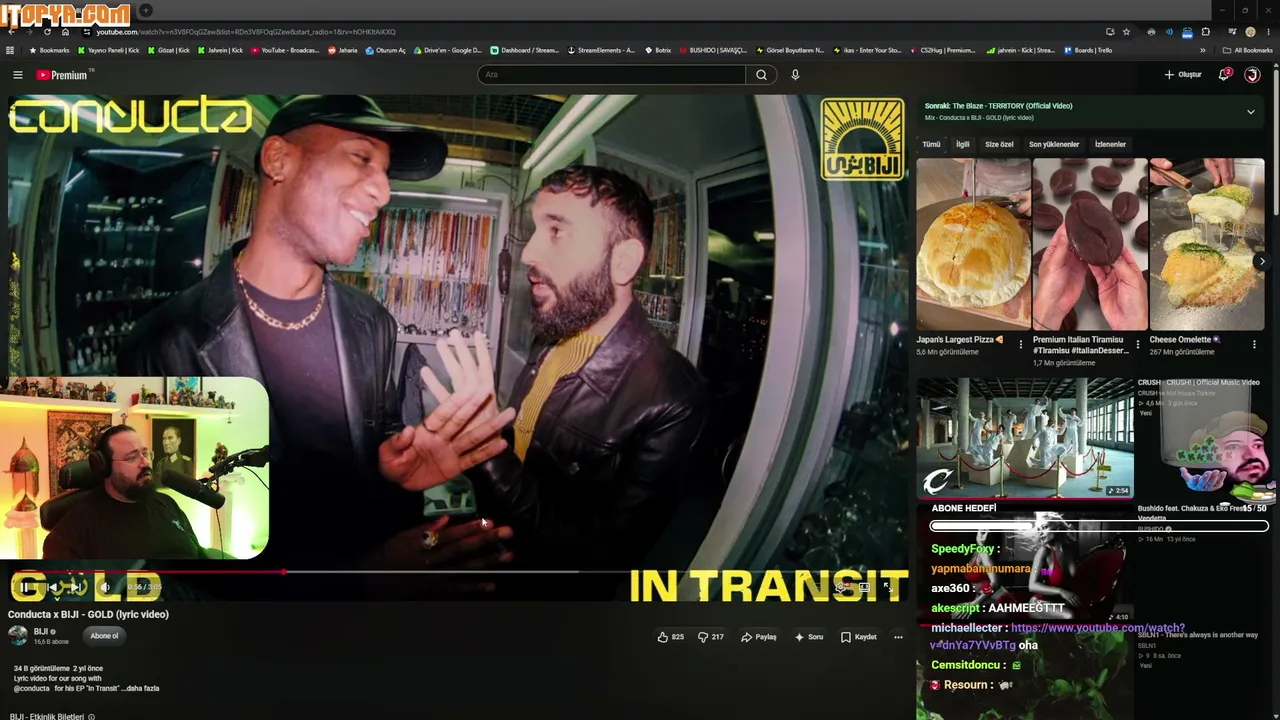The width and height of the screenshot is (1280, 720).
Task: Open Cheese Omelette short thumbnail
Action: coord(1207,244)
